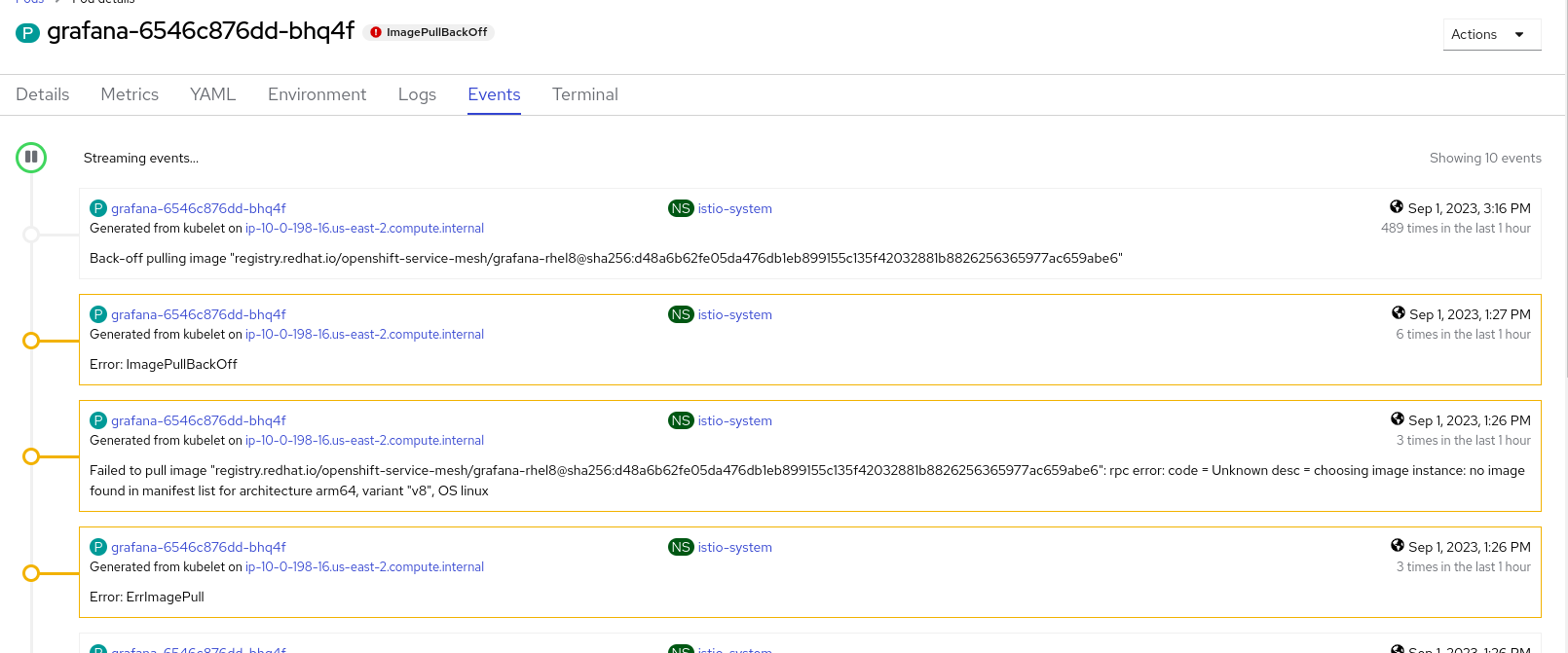
Task: Click the pod icon in the first event
Action: click(x=98, y=208)
